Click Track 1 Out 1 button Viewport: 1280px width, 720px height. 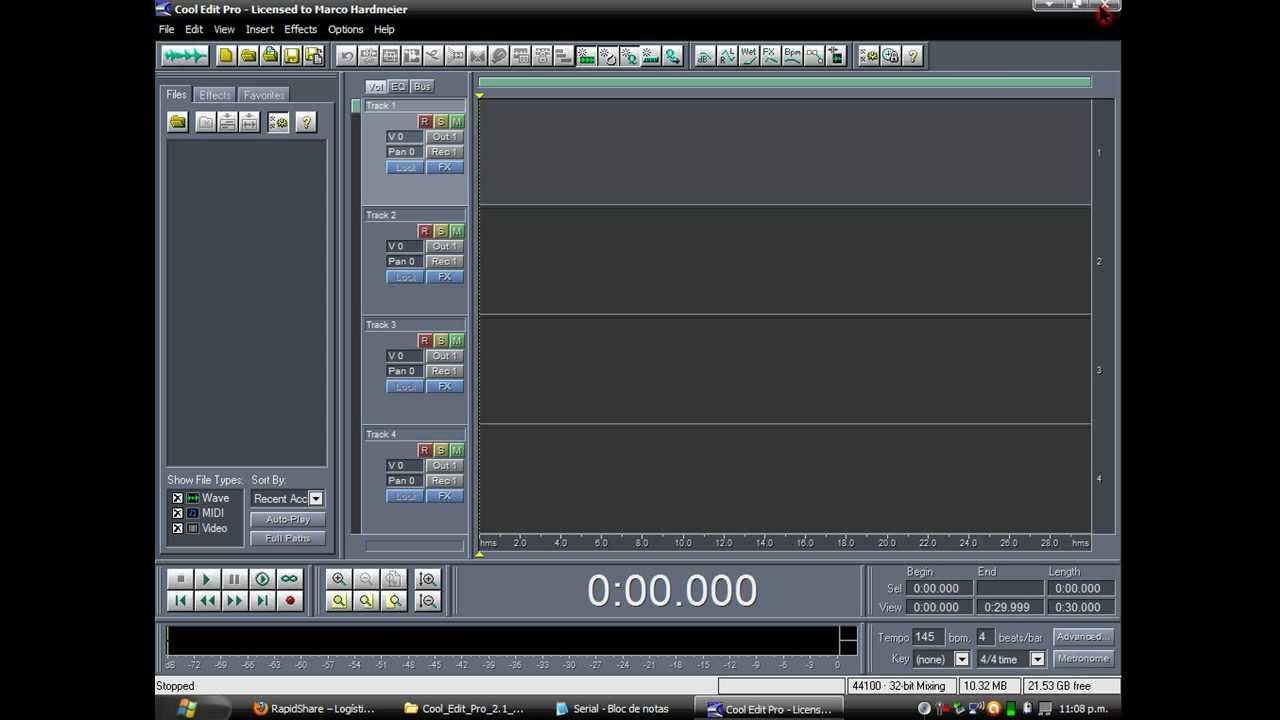click(444, 137)
